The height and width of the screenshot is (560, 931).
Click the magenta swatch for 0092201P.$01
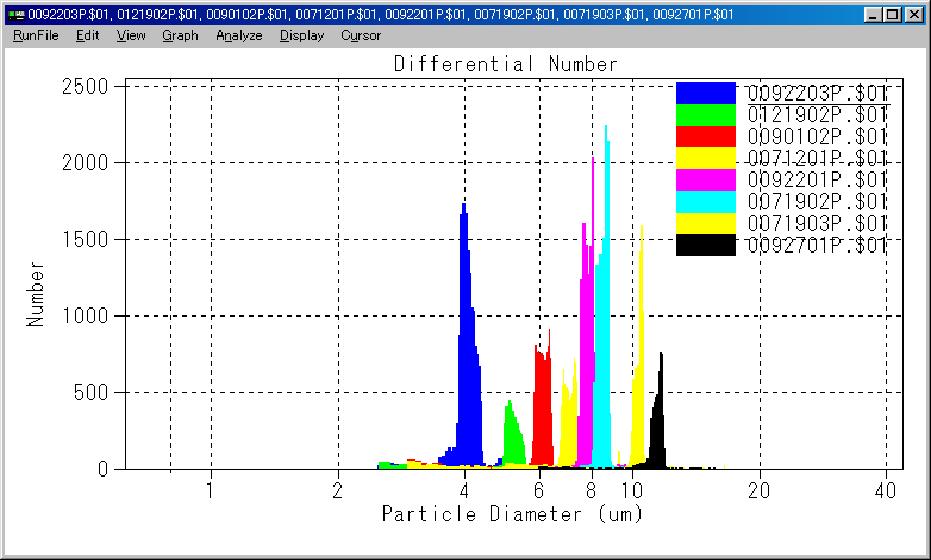pyautogui.click(x=705, y=180)
